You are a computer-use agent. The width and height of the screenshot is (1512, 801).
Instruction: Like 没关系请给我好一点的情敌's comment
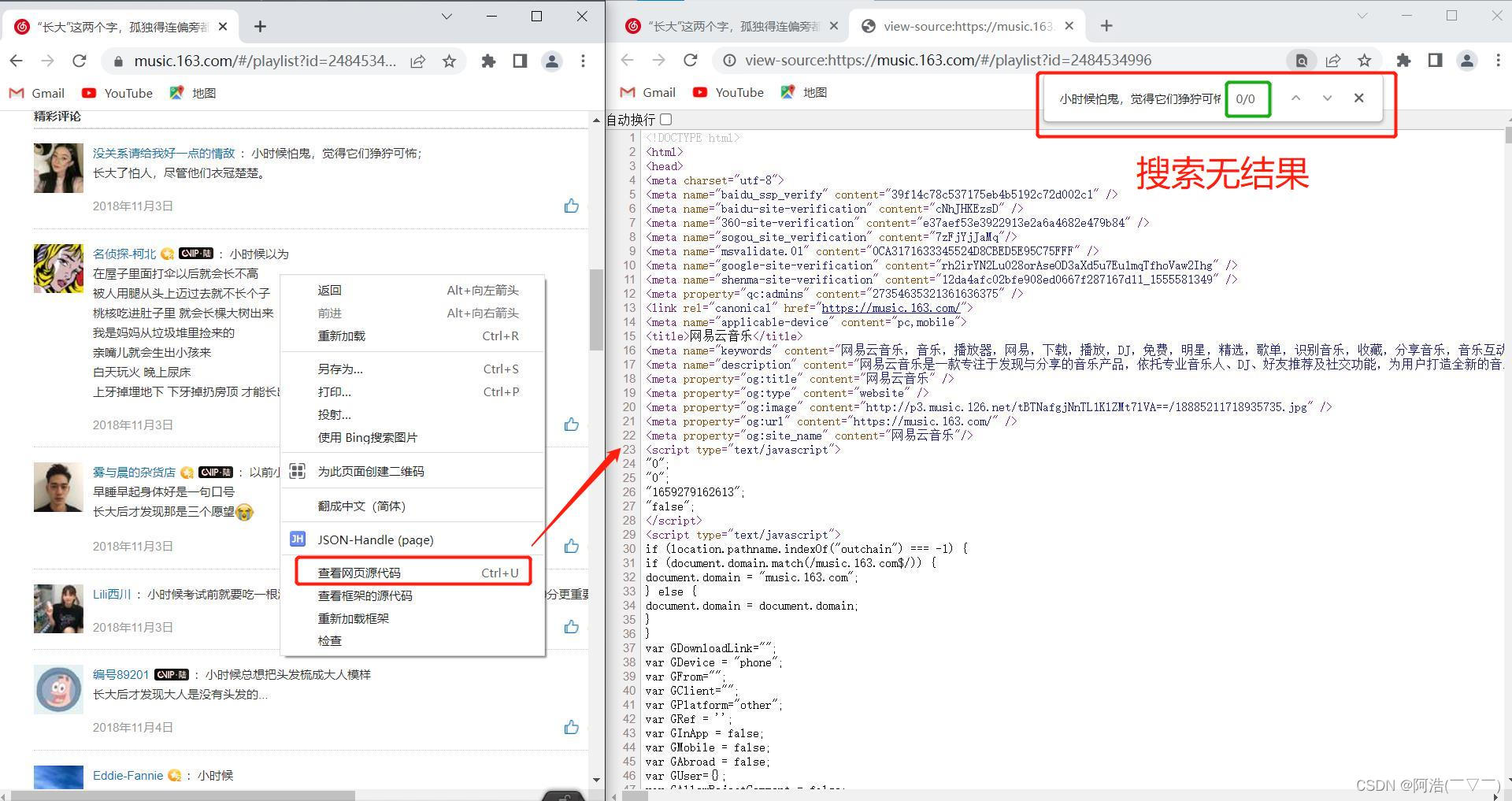(x=572, y=206)
